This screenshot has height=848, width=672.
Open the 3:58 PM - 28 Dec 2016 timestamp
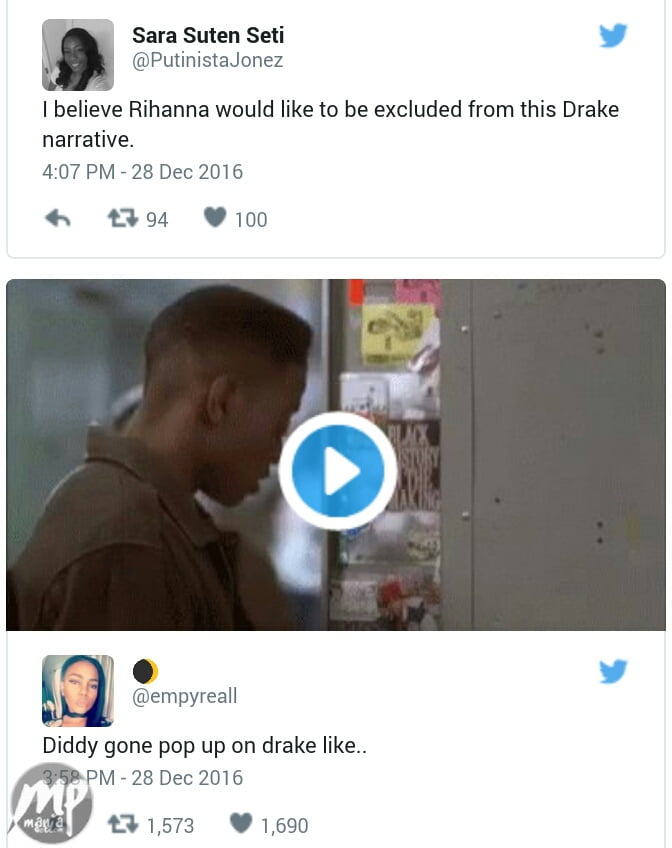click(x=143, y=778)
